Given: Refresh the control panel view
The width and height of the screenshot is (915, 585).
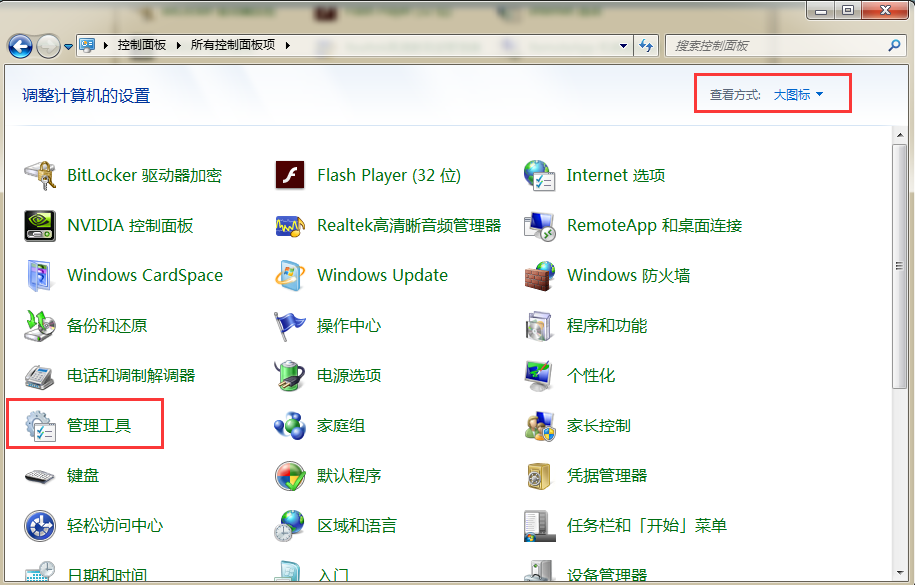Looking at the screenshot, I should click(x=646, y=46).
